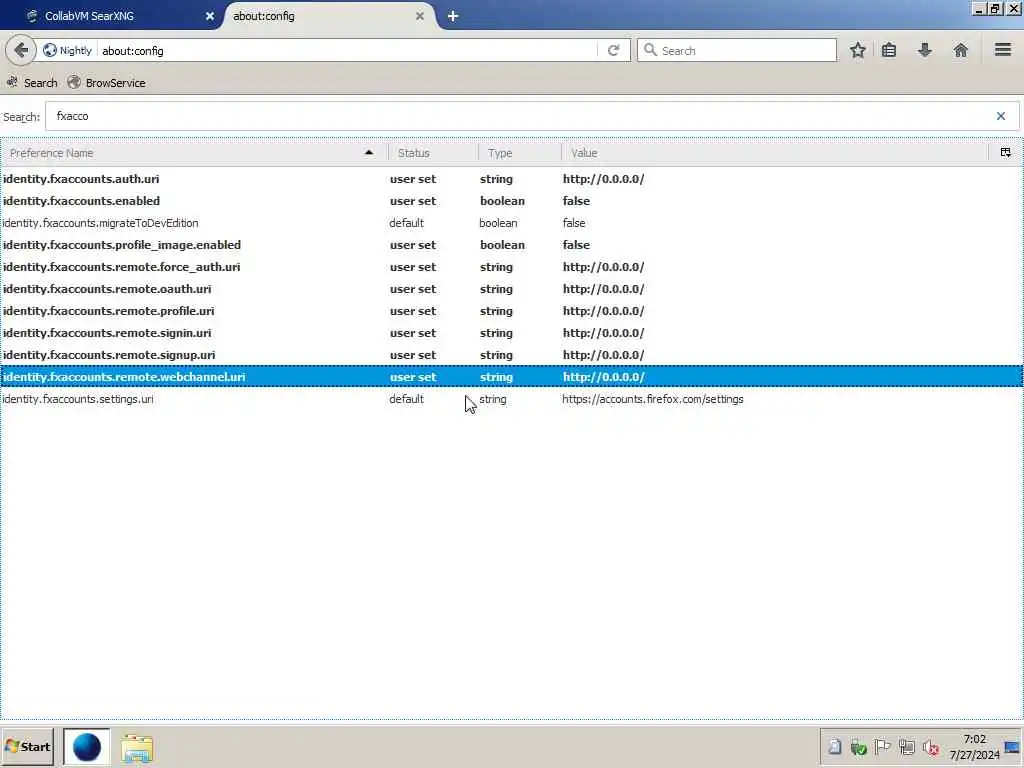Open the hamburger menu

coord(1003,50)
